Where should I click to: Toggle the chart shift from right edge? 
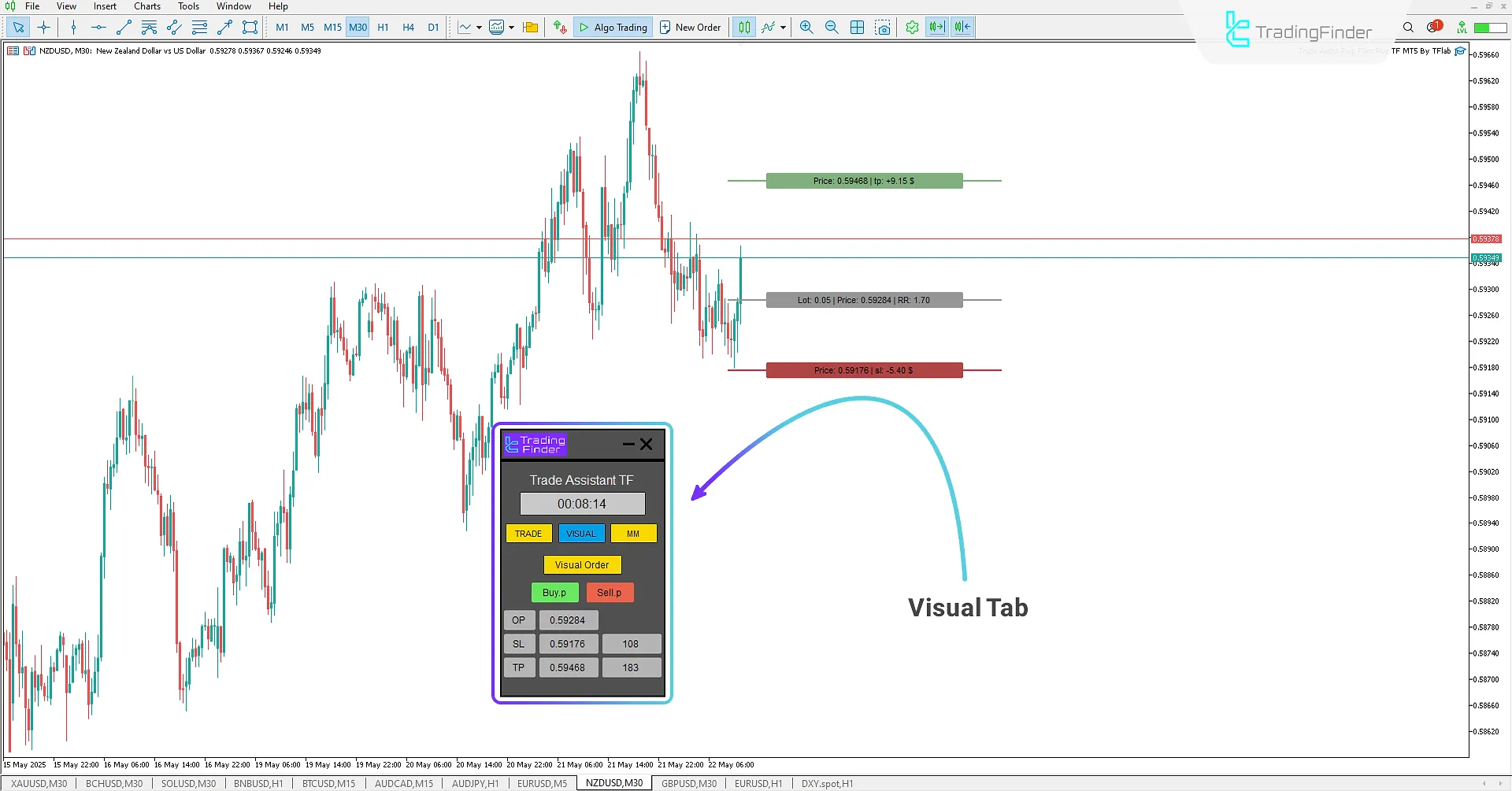click(962, 27)
